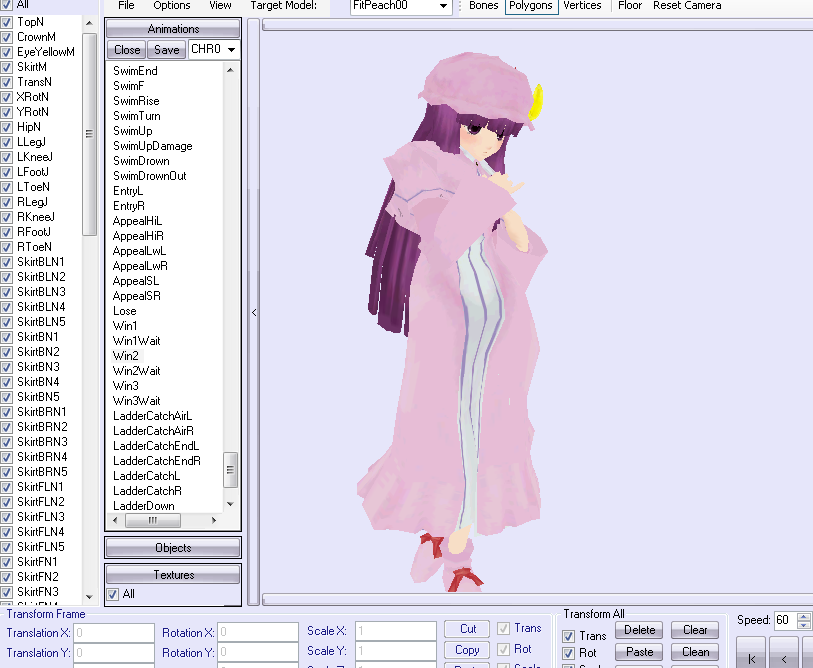Click Reset Camera in the toolbar
813x668 pixels.
[687, 6]
